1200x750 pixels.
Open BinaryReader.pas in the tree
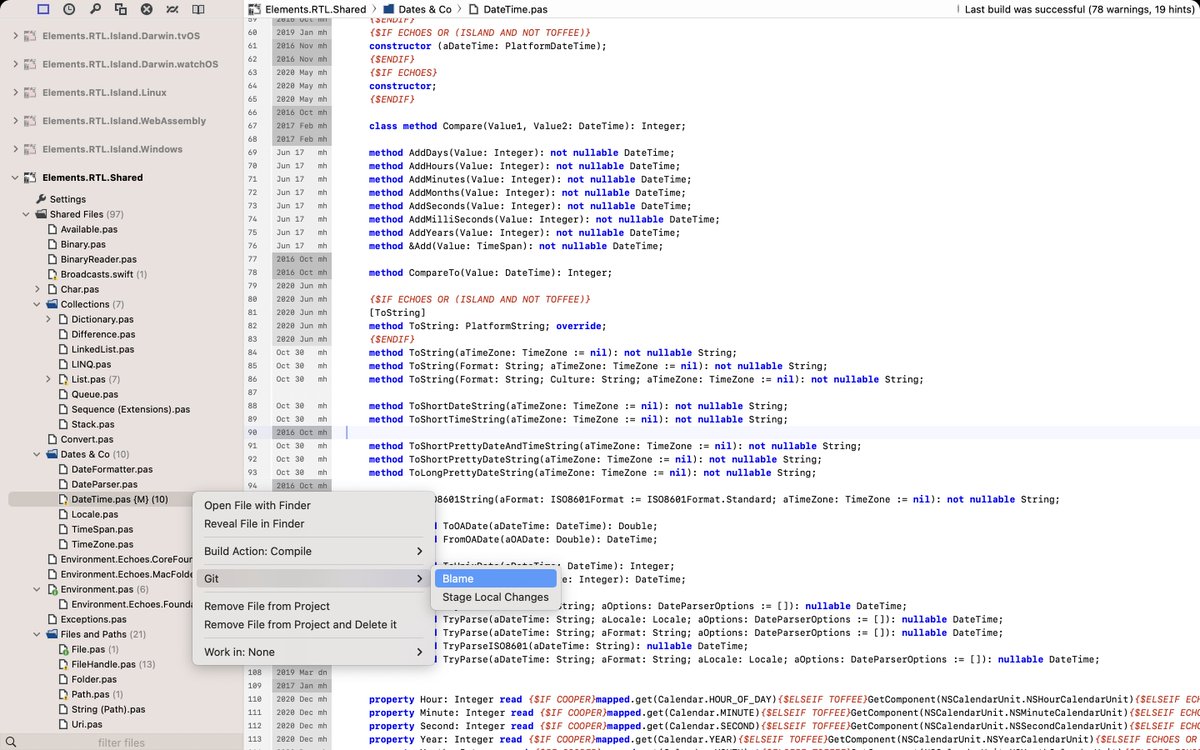tap(98, 259)
